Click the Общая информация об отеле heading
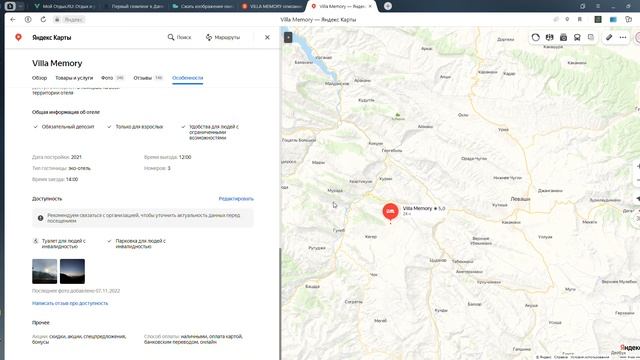 pyautogui.click(x=66, y=112)
